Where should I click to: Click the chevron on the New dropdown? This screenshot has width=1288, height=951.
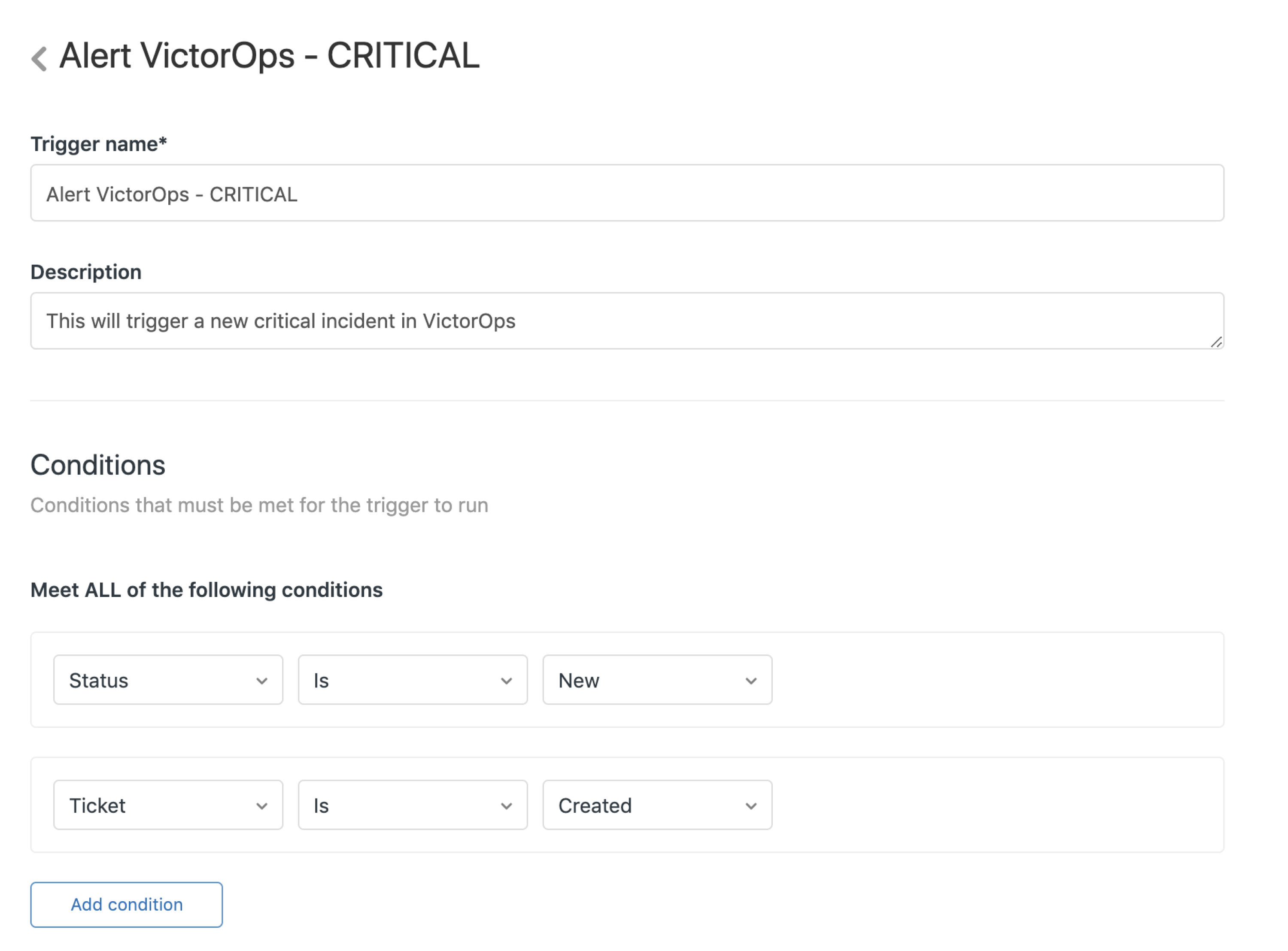[752, 681]
